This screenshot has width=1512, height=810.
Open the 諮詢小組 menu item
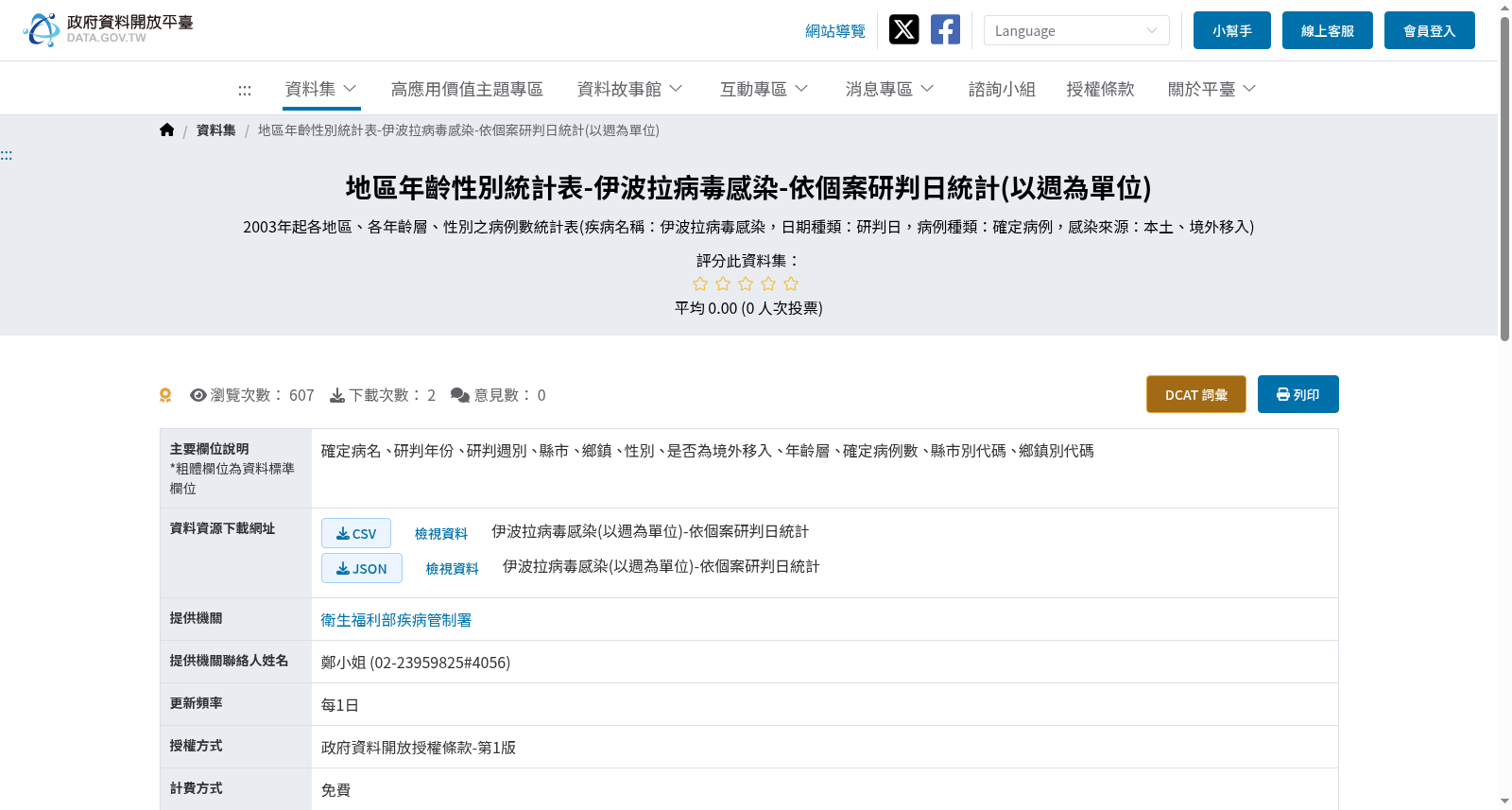coord(1002,89)
